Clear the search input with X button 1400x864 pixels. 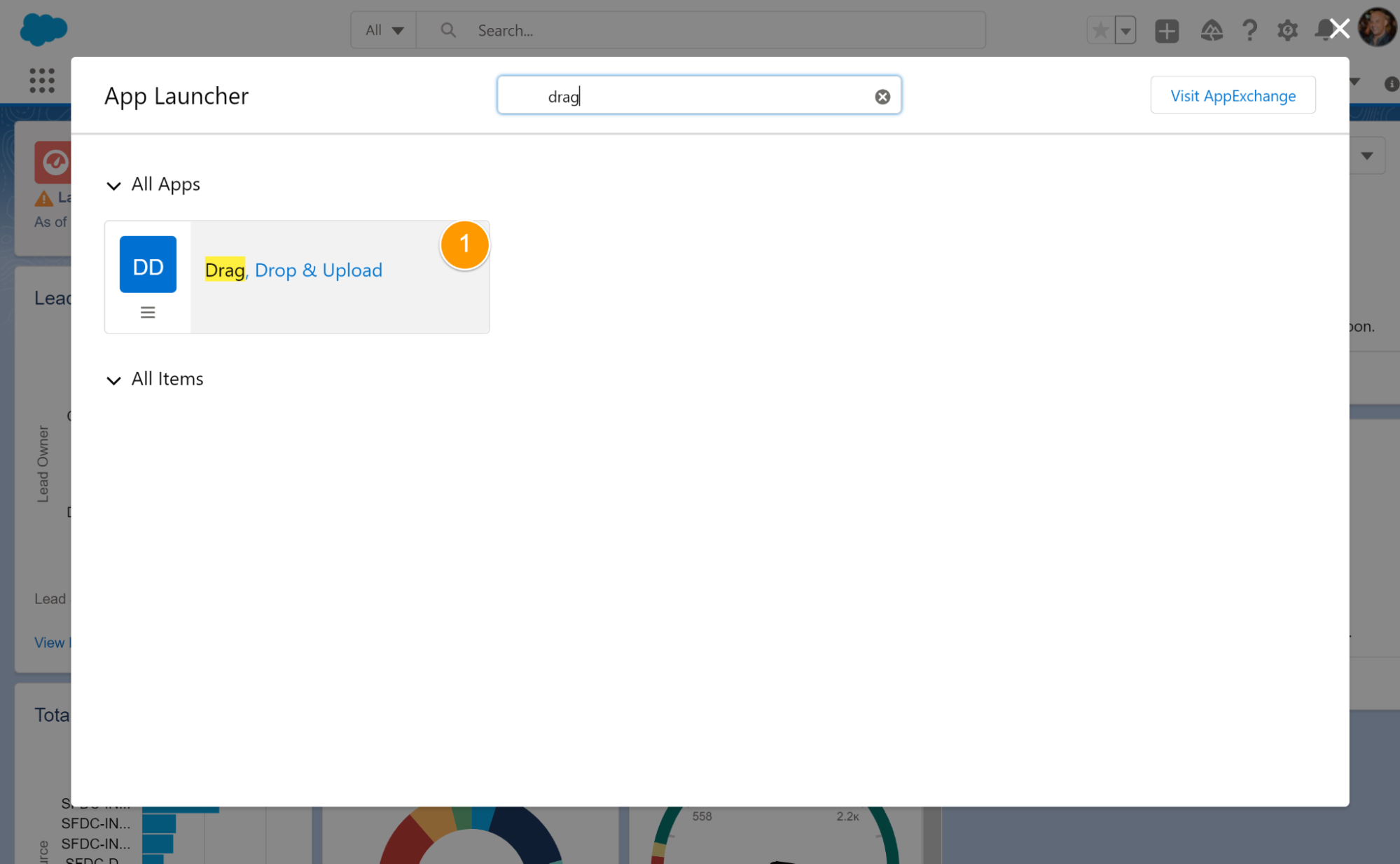click(881, 97)
